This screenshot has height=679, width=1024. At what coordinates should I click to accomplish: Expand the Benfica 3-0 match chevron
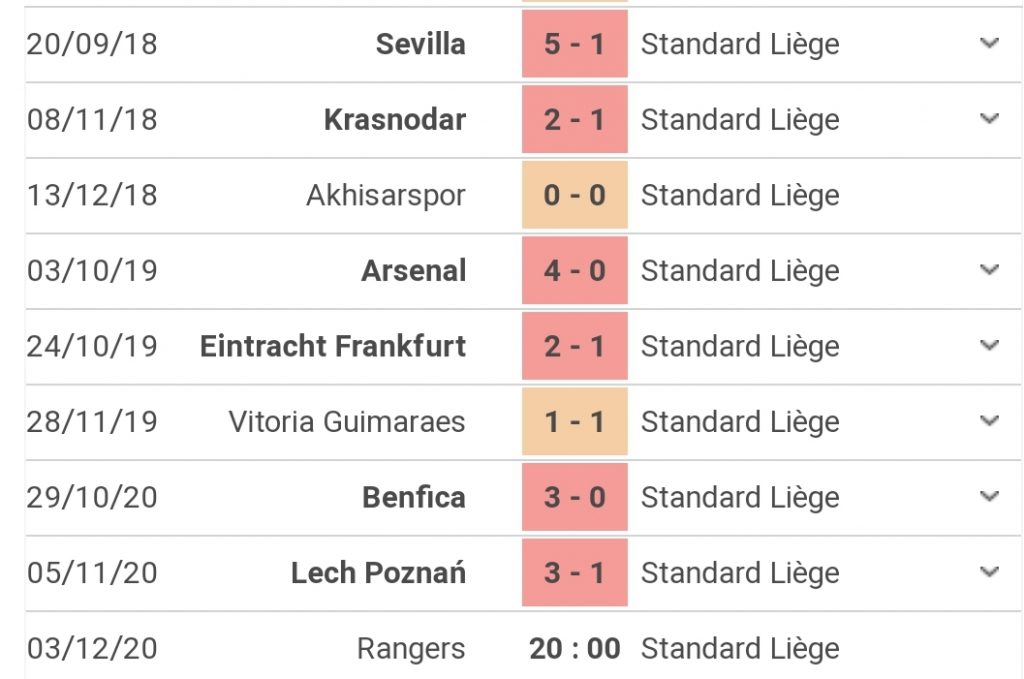(989, 497)
